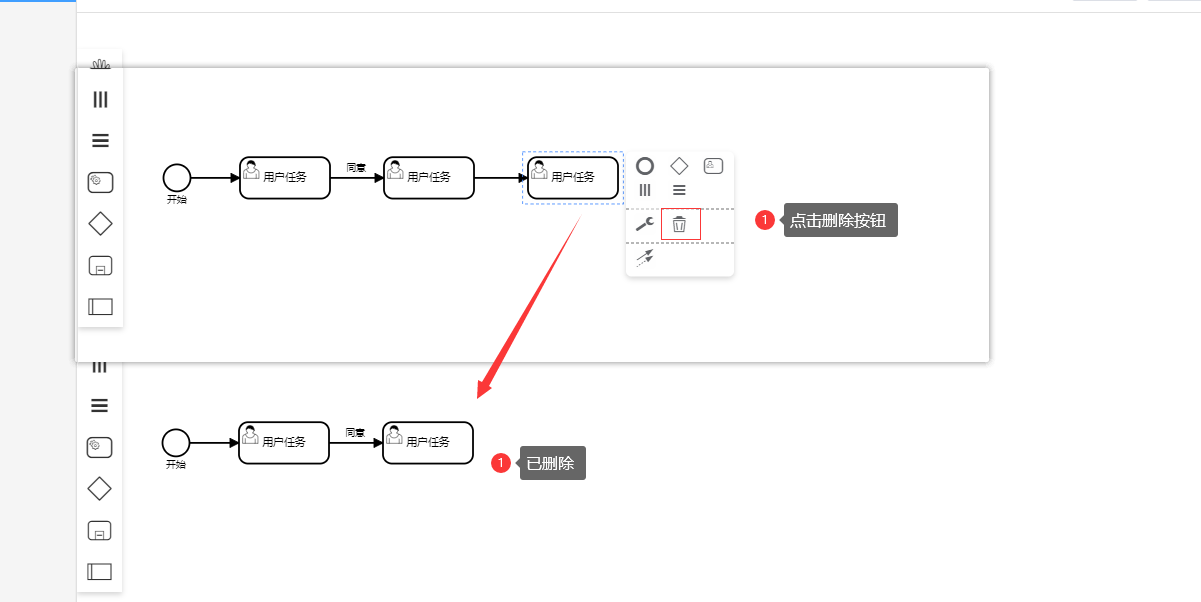This screenshot has width=1201, height=602.
Task: Append an end event circle from context pad
Action: [x=645, y=166]
